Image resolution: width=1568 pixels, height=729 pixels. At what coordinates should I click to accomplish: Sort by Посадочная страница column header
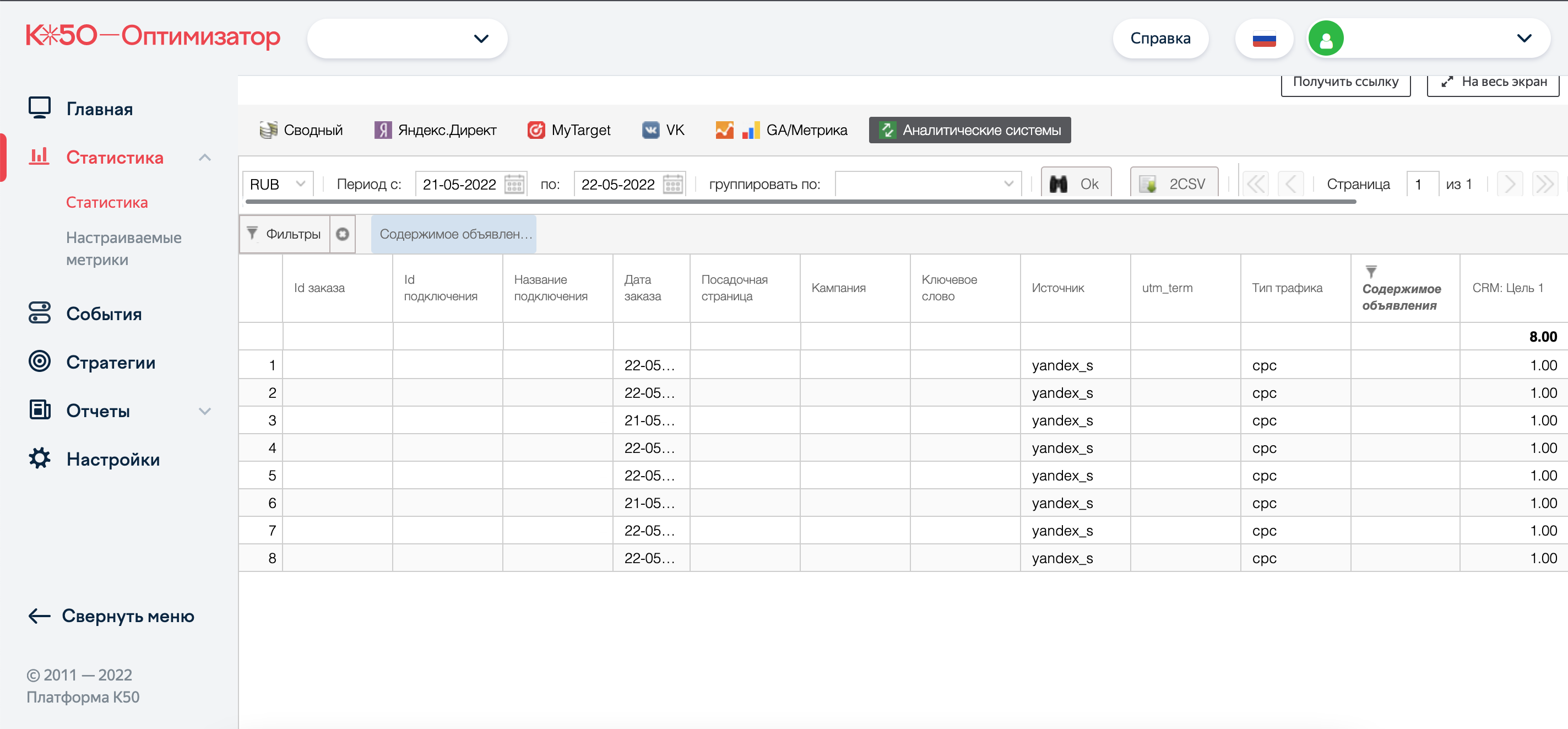[x=745, y=288]
